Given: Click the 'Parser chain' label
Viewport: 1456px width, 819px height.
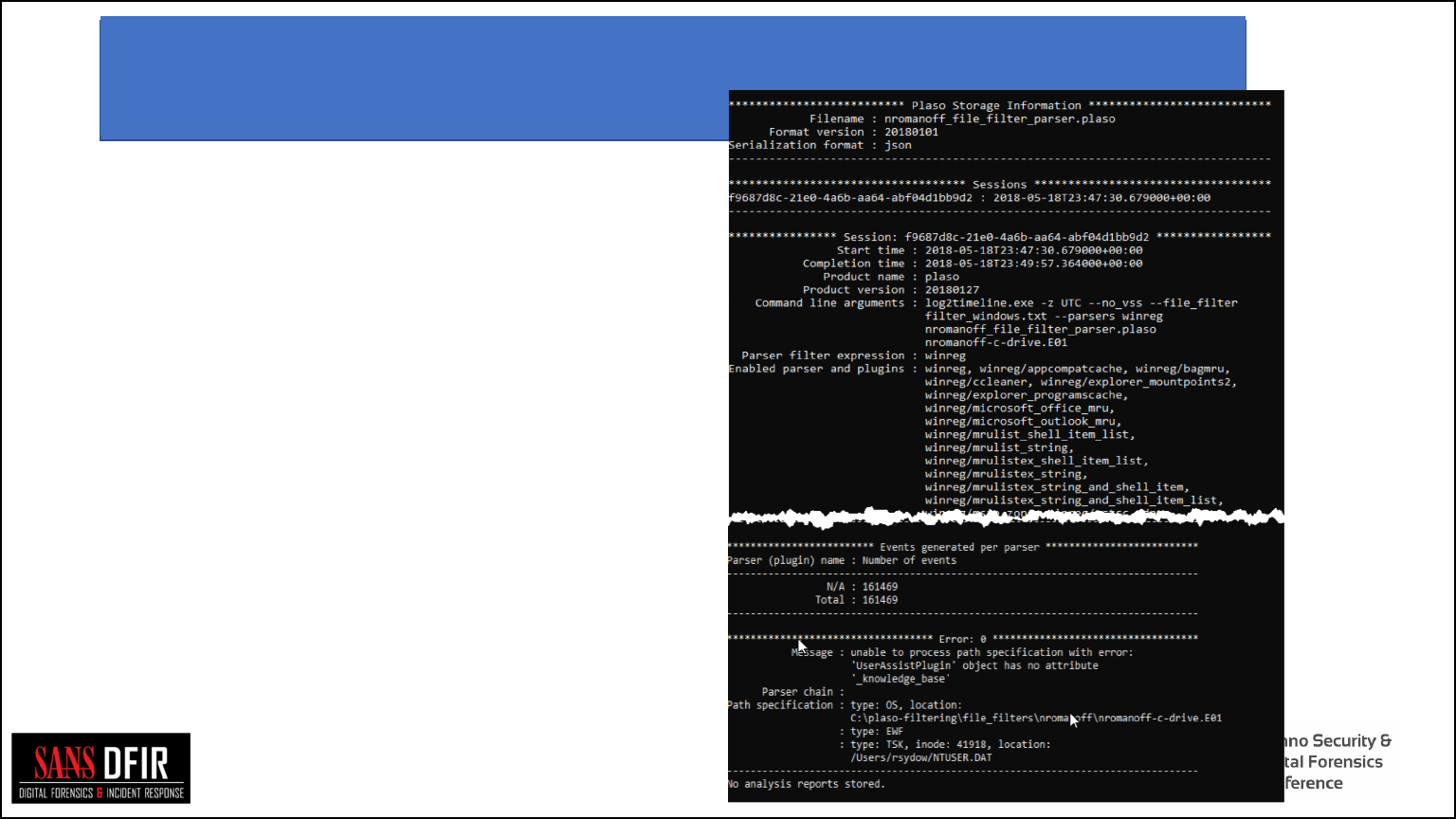Looking at the screenshot, I should 797,692.
